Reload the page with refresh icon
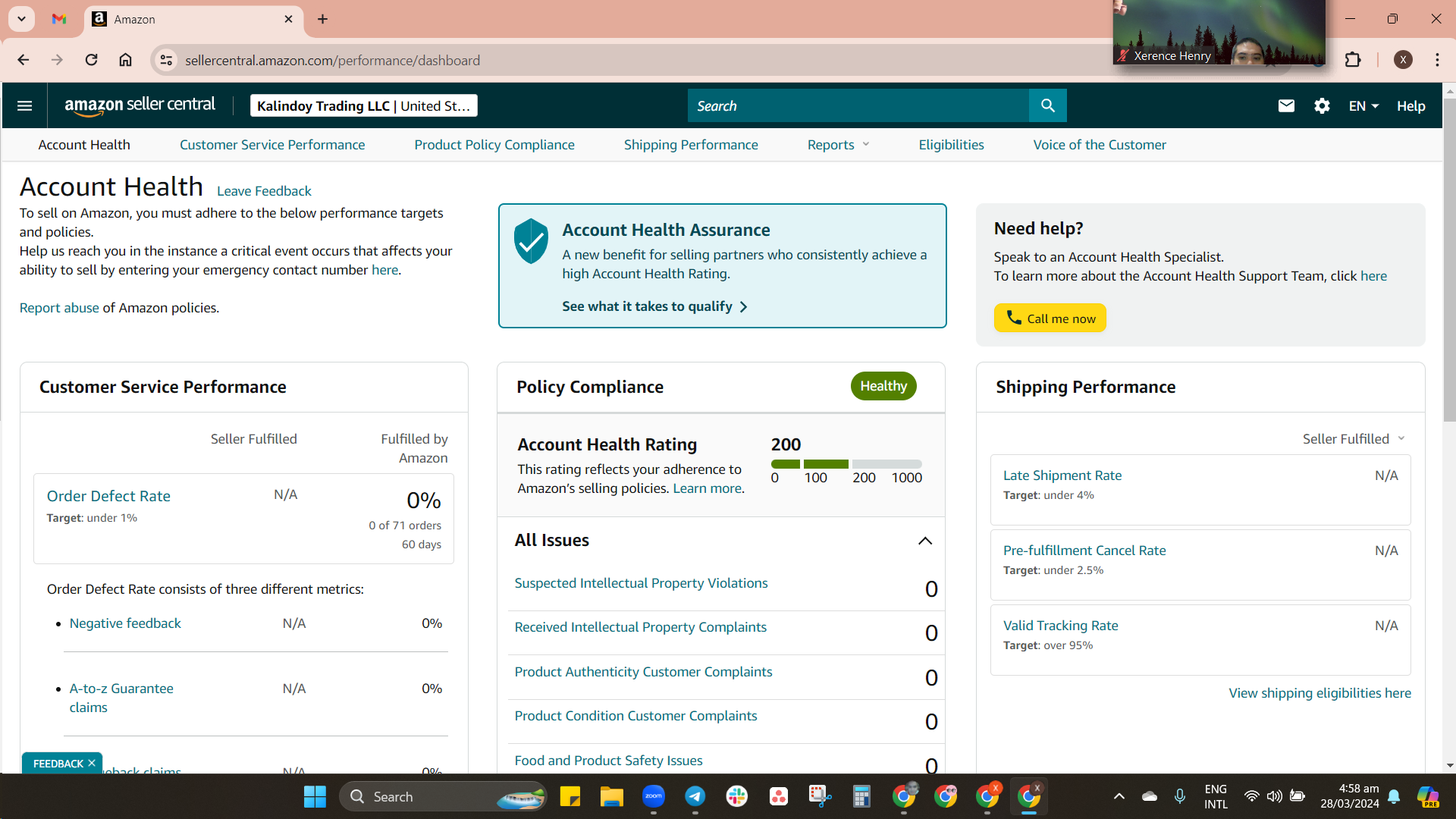 click(91, 60)
